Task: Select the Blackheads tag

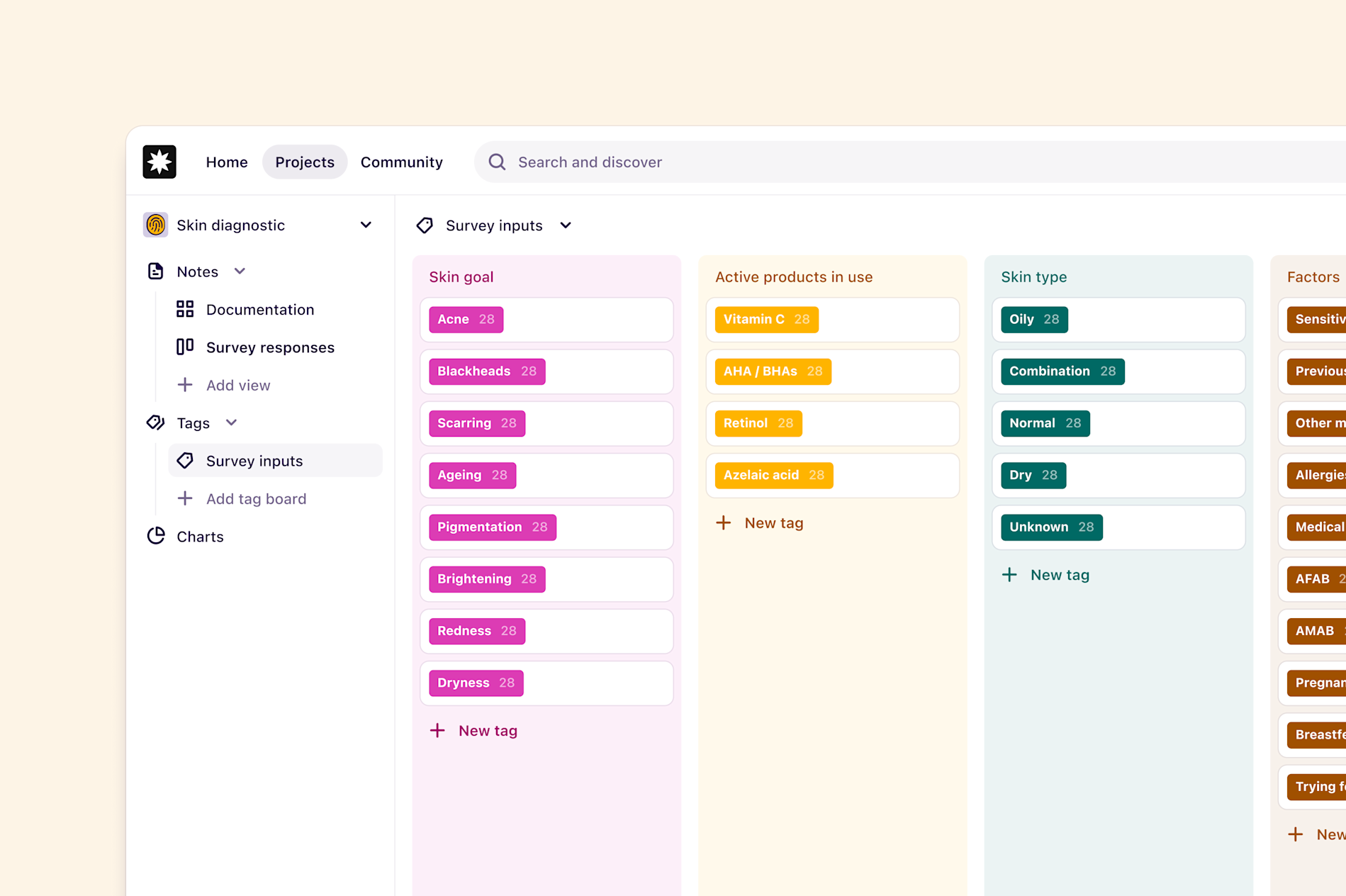Action: point(487,371)
